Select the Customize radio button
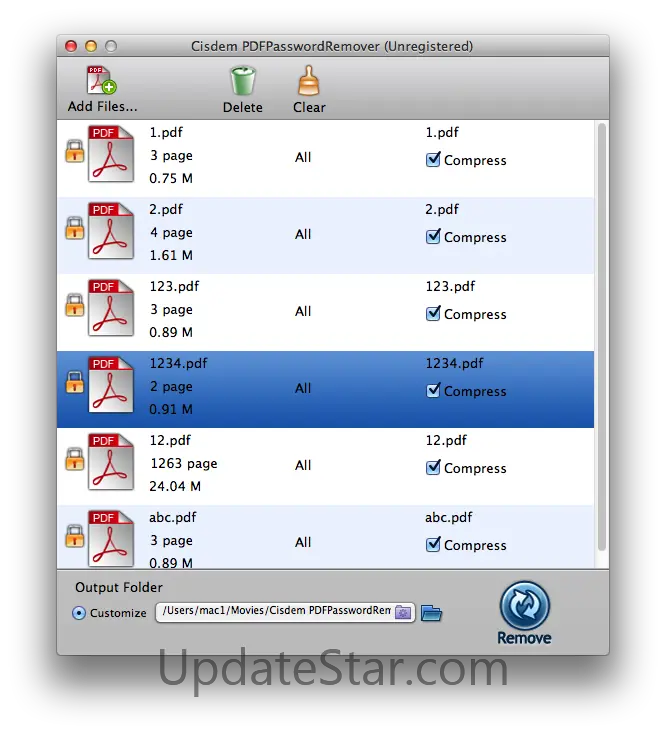This screenshot has height=734, width=666. (79, 613)
